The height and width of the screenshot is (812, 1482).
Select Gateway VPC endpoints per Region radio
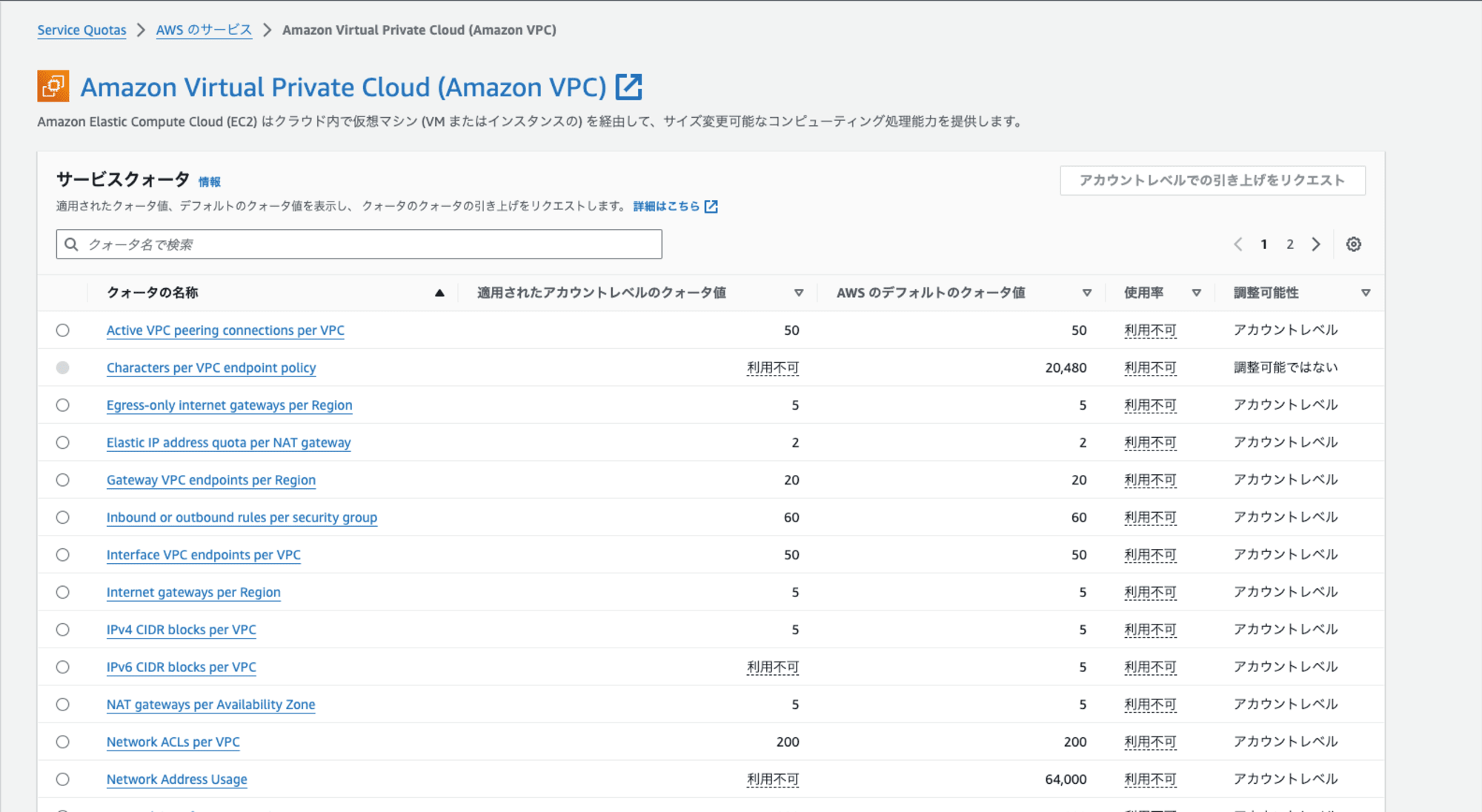63,480
